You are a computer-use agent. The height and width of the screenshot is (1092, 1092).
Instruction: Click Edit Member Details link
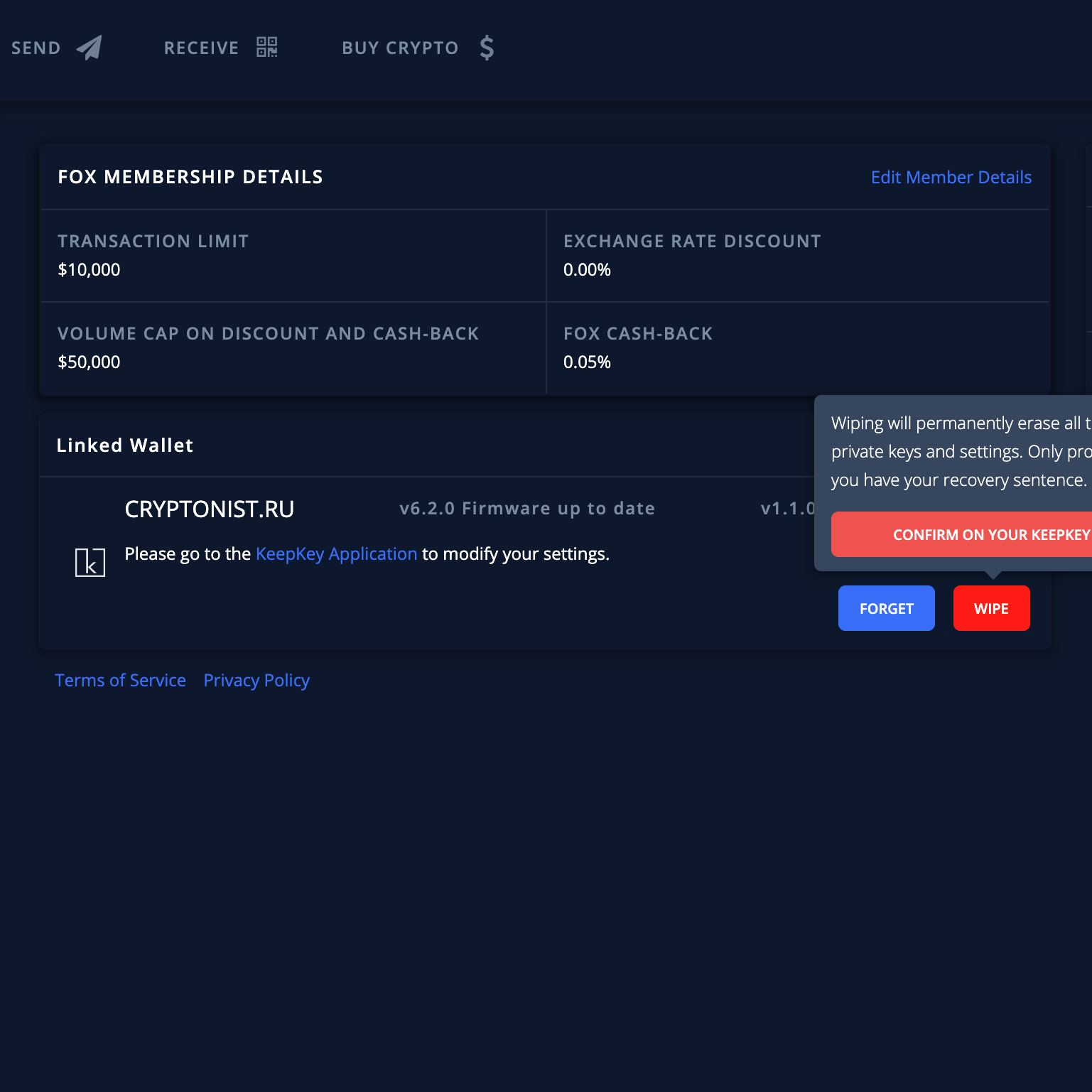(x=951, y=177)
